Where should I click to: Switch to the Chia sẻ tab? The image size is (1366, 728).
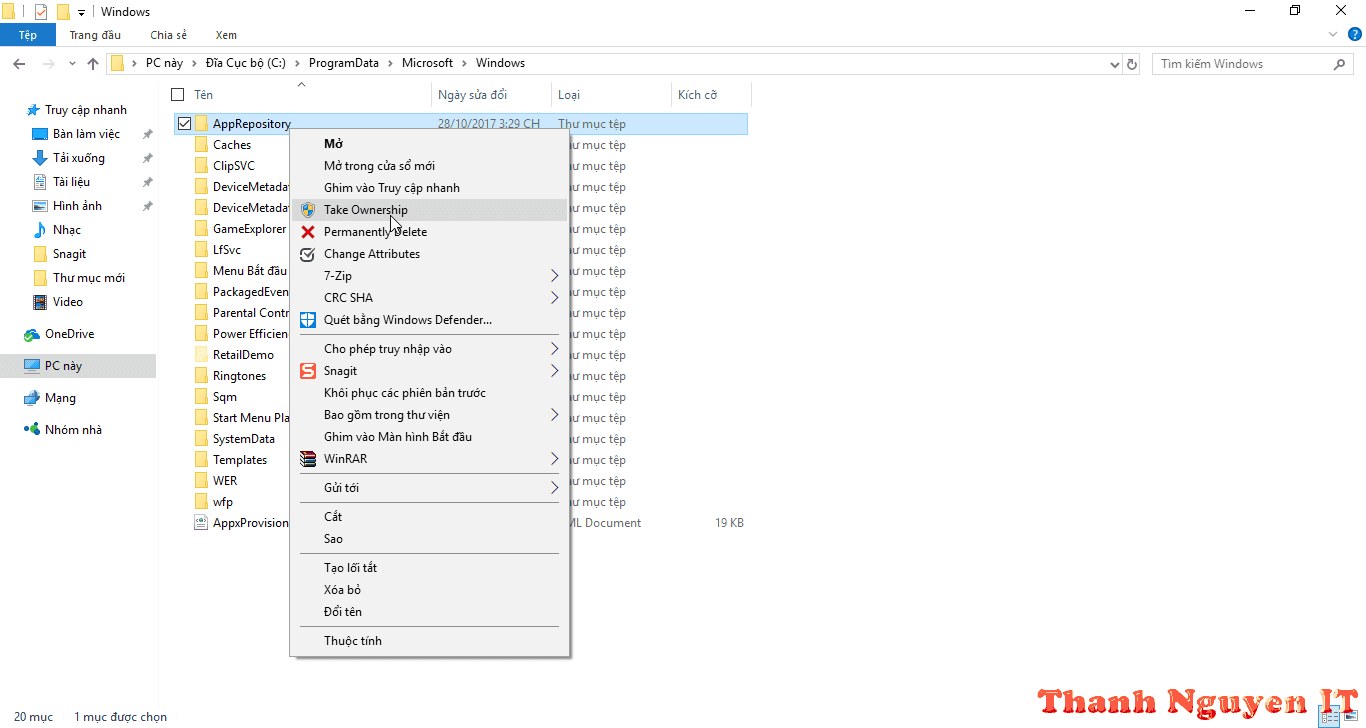(169, 35)
